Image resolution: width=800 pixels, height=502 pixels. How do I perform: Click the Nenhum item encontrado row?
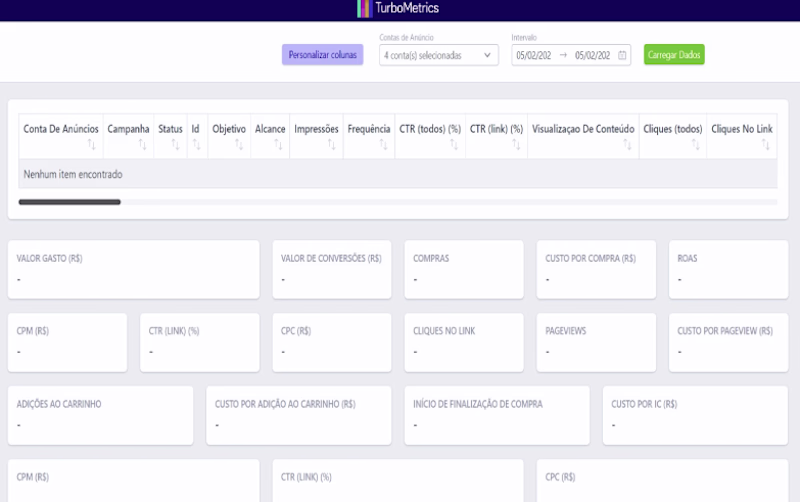click(x=398, y=174)
